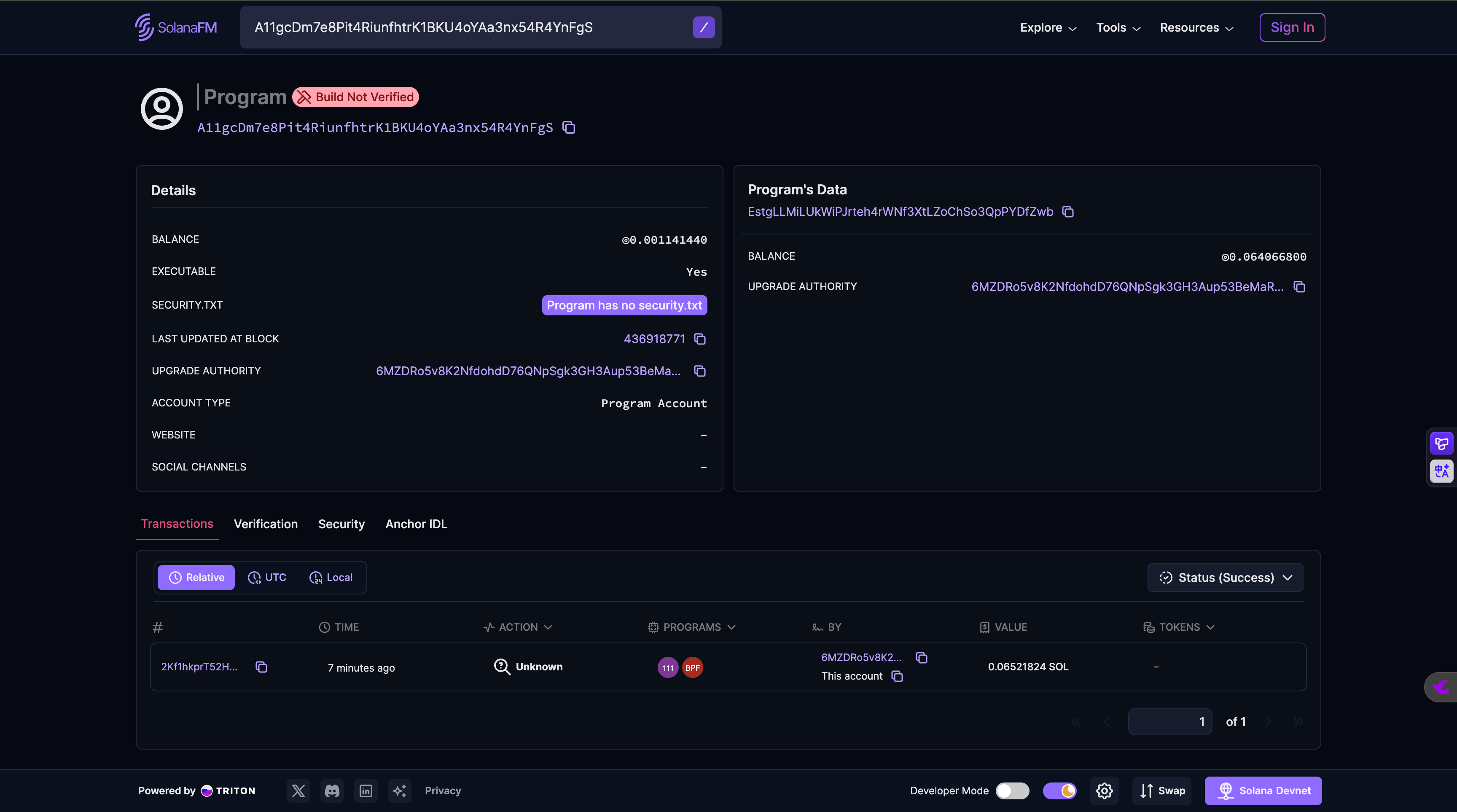Expand the Explore menu
This screenshot has height=812, width=1457.
(x=1048, y=27)
